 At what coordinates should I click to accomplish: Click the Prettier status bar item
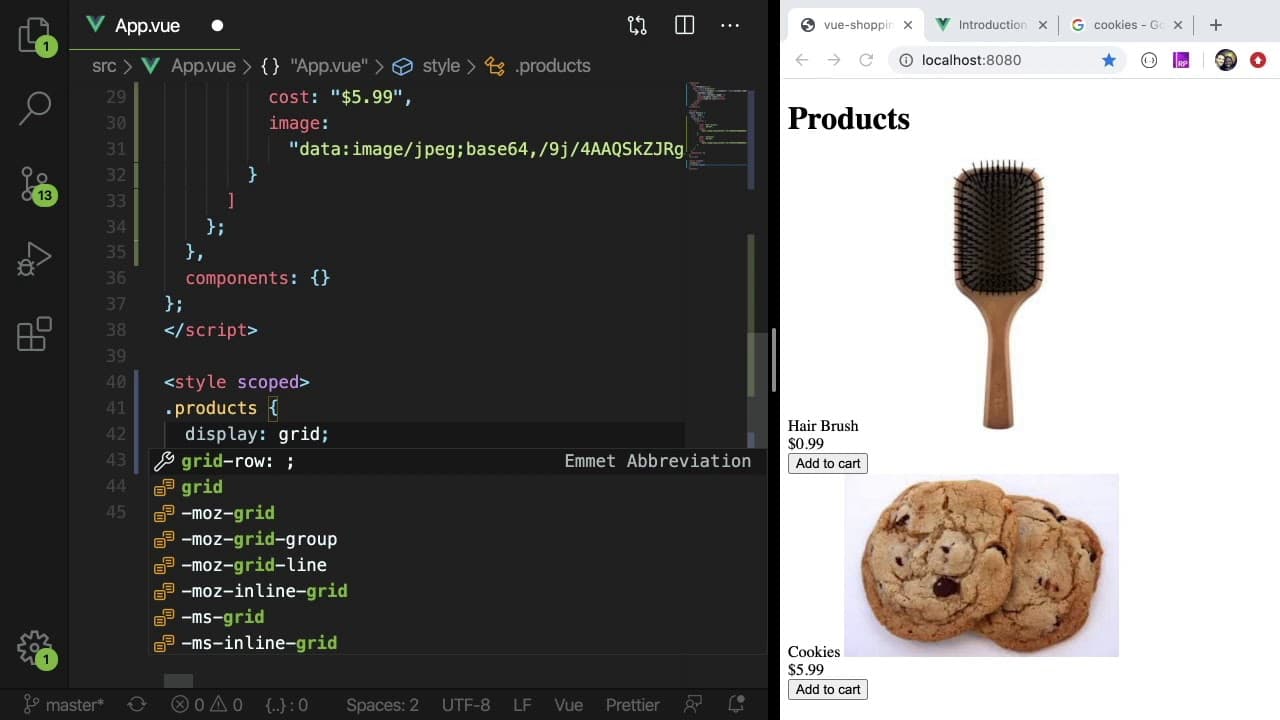click(x=632, y=705)
